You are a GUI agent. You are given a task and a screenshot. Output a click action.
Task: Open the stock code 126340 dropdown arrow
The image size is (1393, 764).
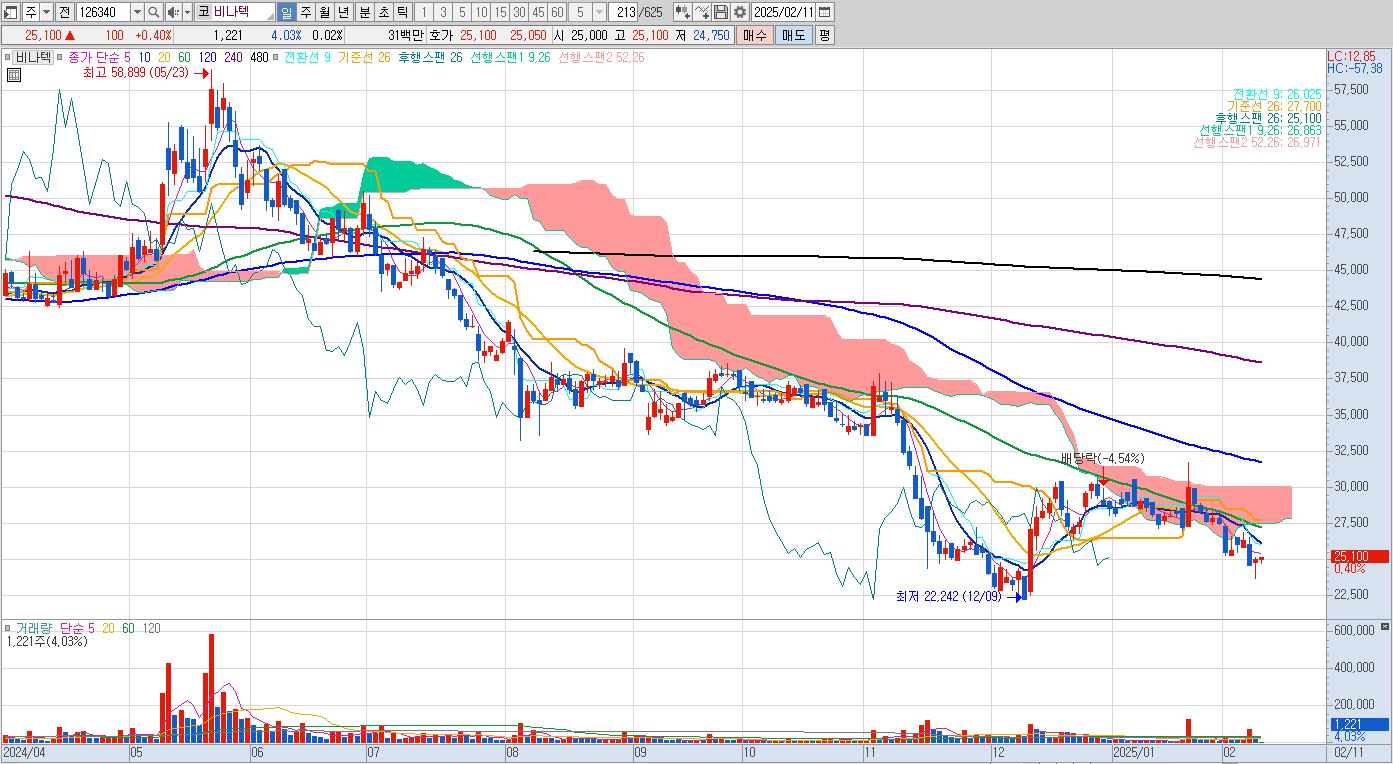[x=136, y=12]
